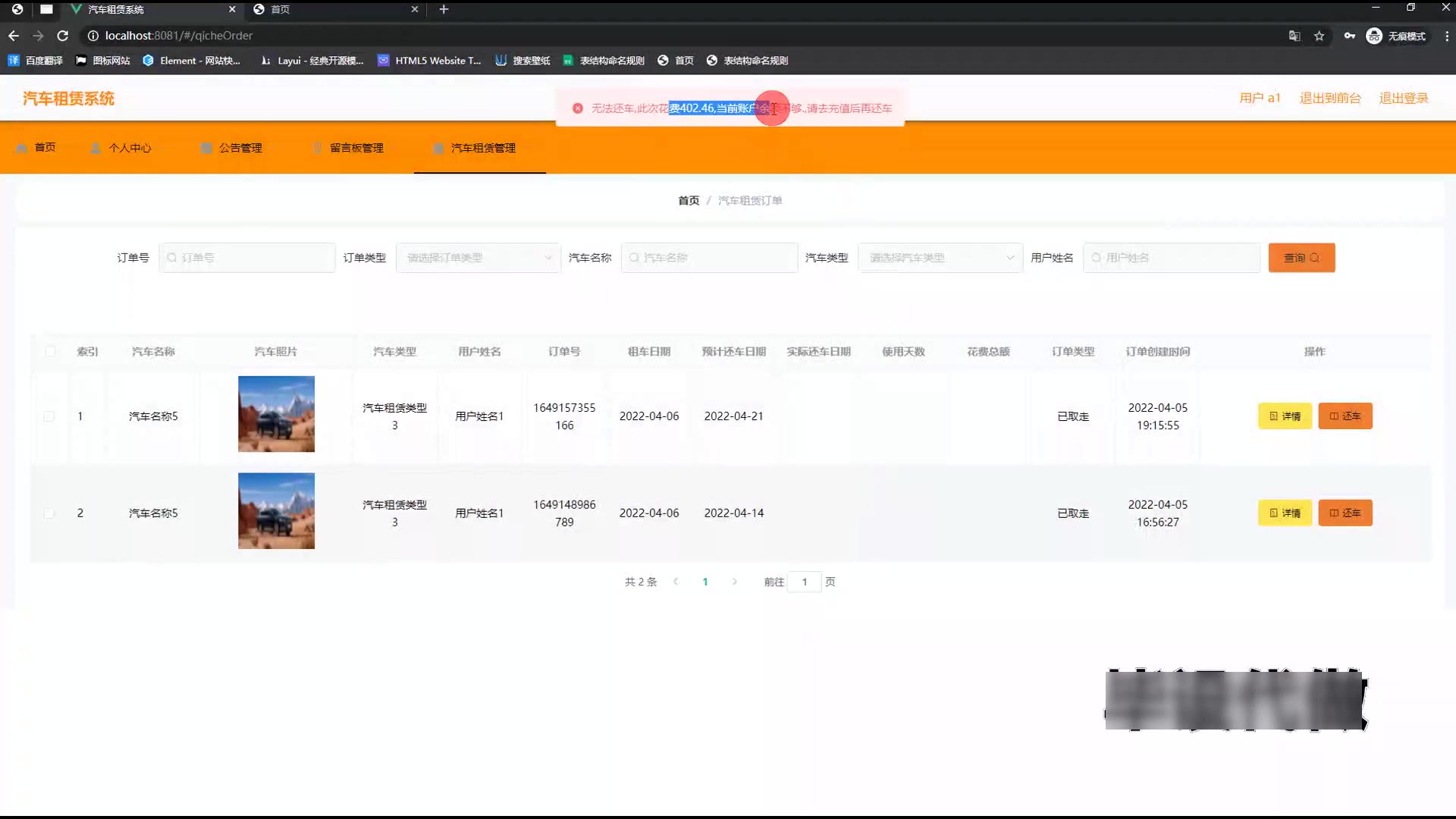
Task: Expand the 汽车类型 dropdown
Action: pos(940,258)
